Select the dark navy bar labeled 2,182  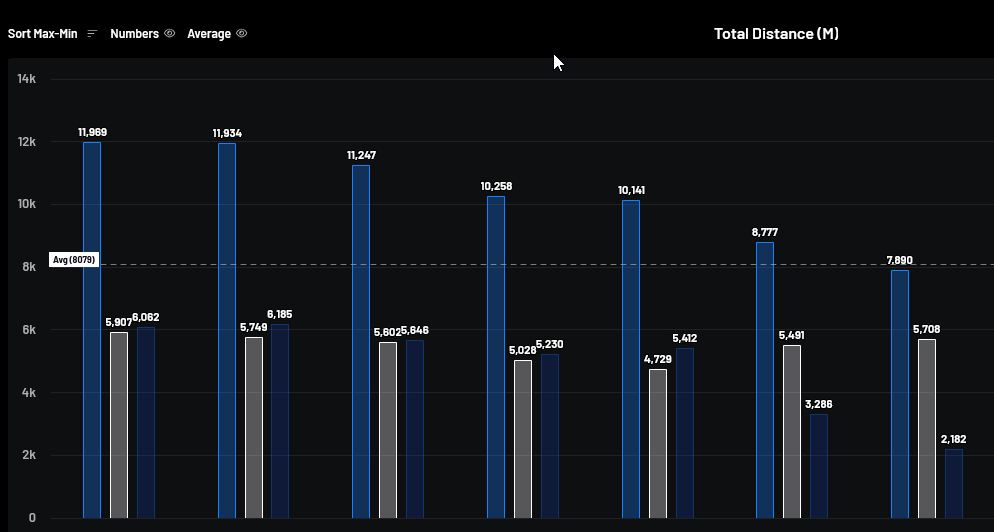(x=953, y=483)
